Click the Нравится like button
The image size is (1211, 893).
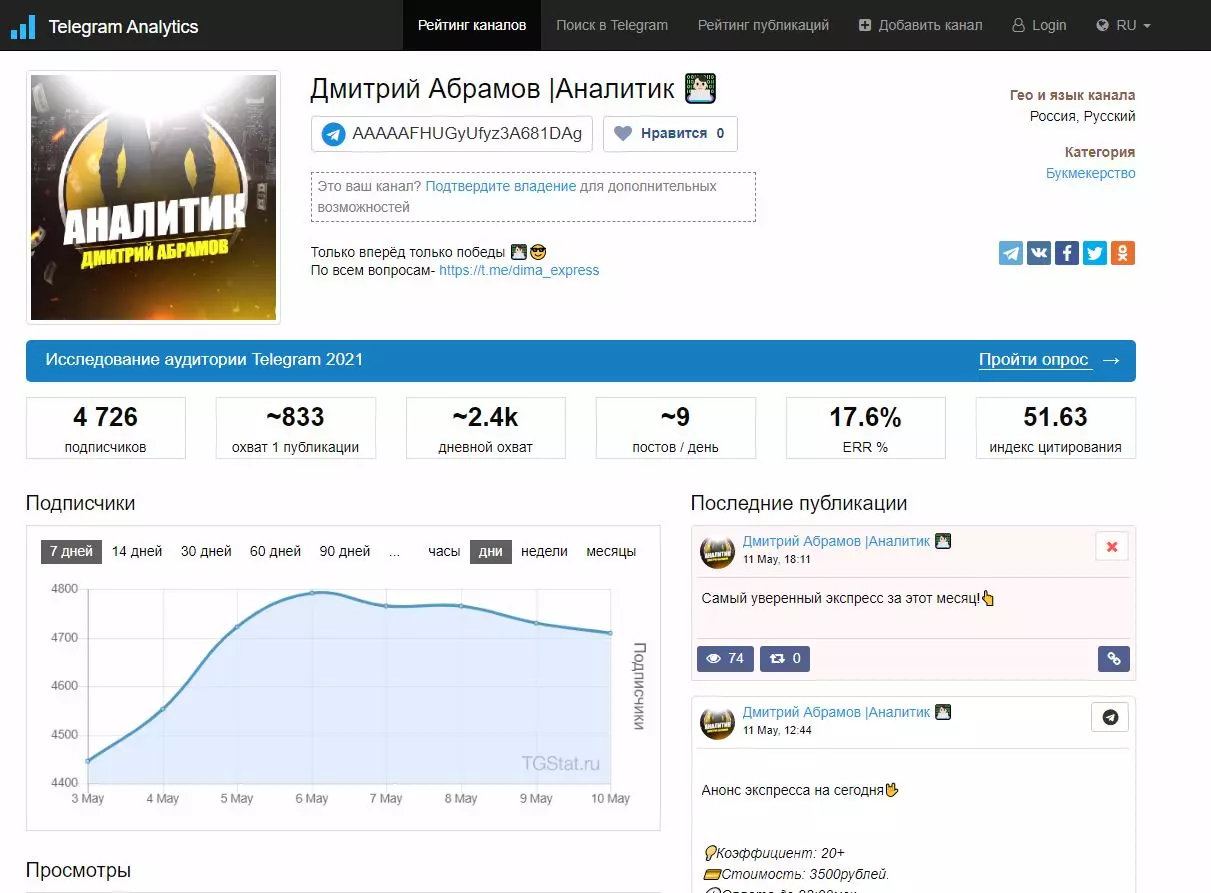tap(670, 133)
